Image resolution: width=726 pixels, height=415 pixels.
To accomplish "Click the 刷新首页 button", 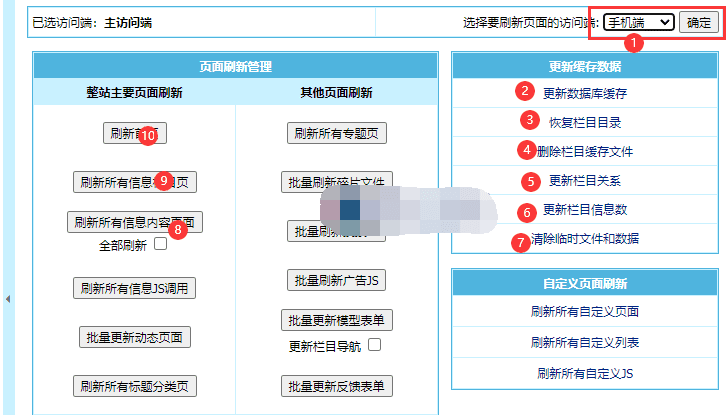I will coord(135,133).
